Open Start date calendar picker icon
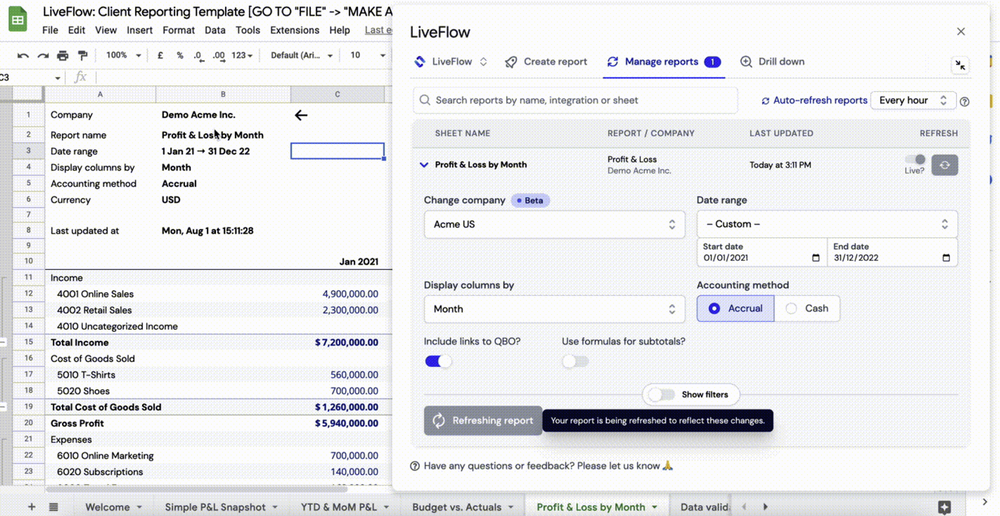This screenshot has height=516, width=1000. 816,258
